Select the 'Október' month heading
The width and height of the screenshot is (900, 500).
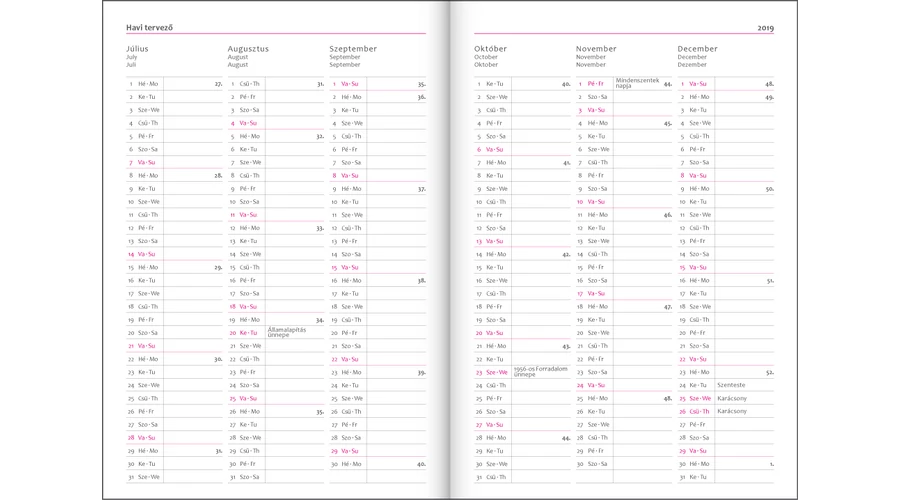click(x=490, y=49)
